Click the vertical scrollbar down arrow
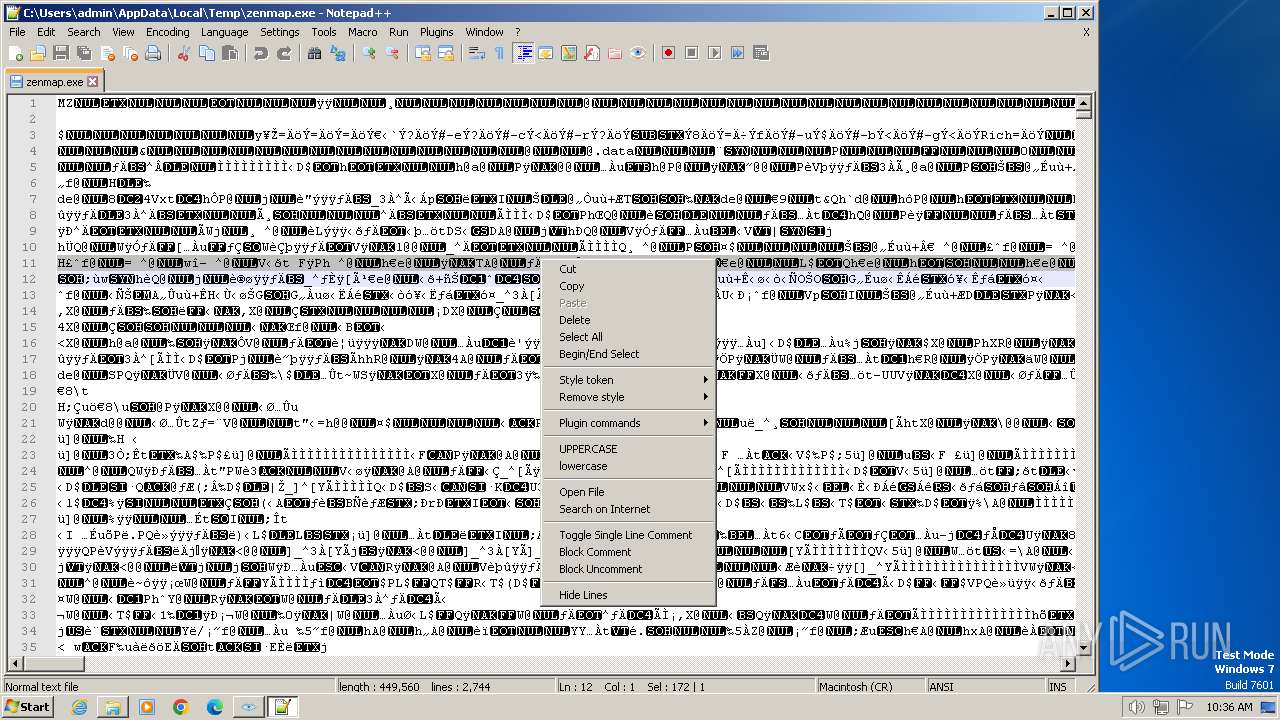Viewport: 1280px width, 720px height. (x=1083, y=650)
